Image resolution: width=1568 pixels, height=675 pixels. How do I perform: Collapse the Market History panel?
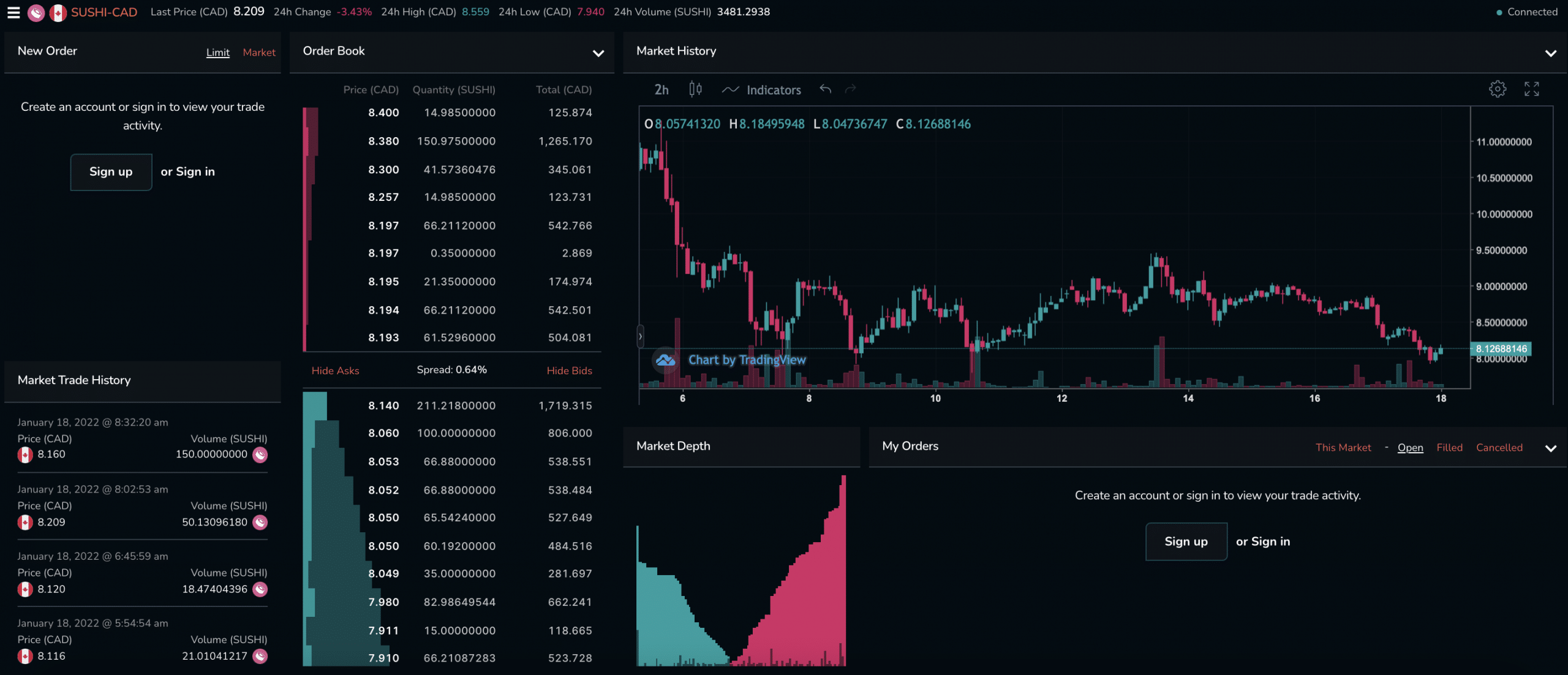click(x=1550, y=53)
